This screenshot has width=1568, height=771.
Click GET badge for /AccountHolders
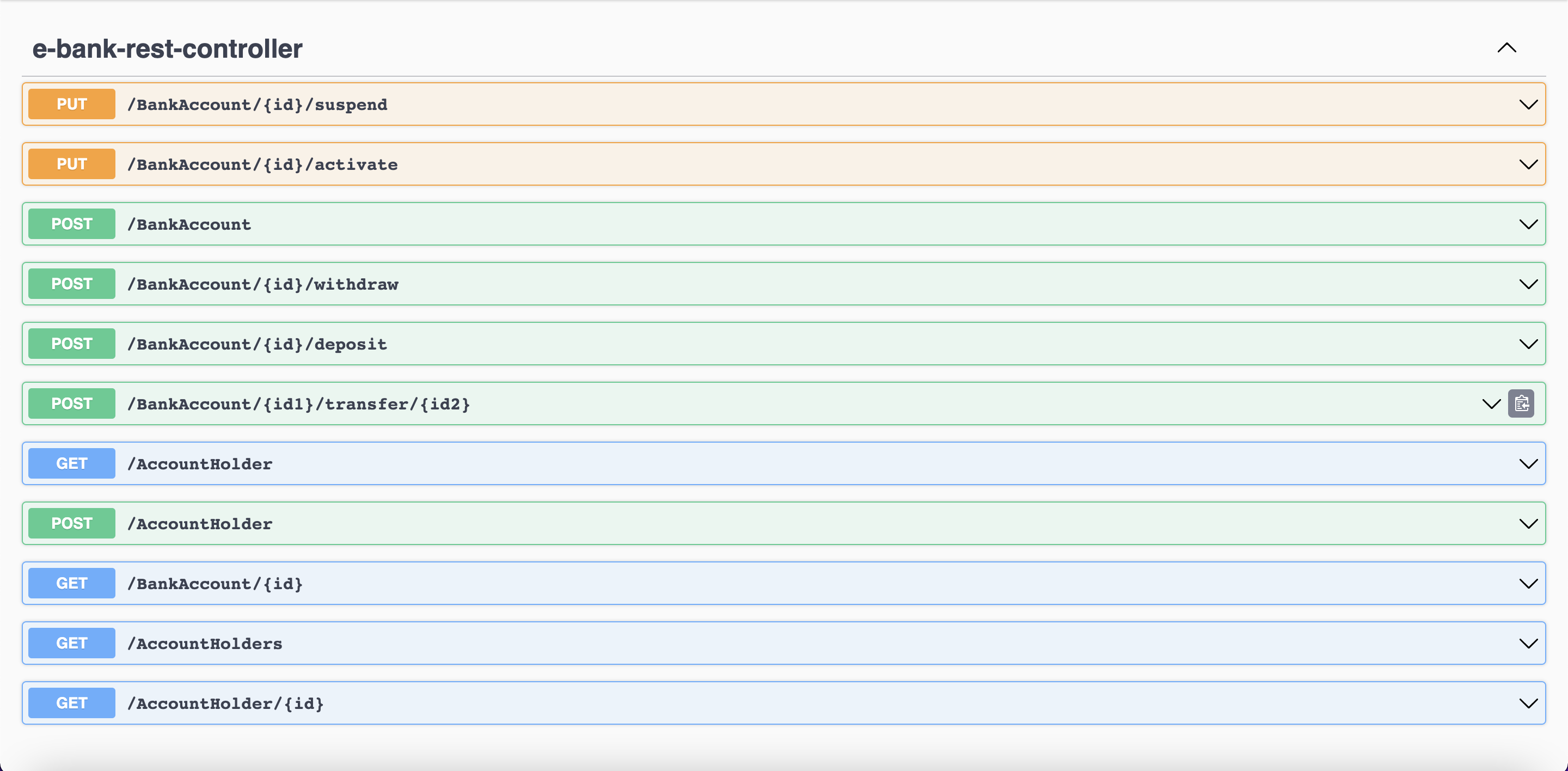tap(72, 643)
